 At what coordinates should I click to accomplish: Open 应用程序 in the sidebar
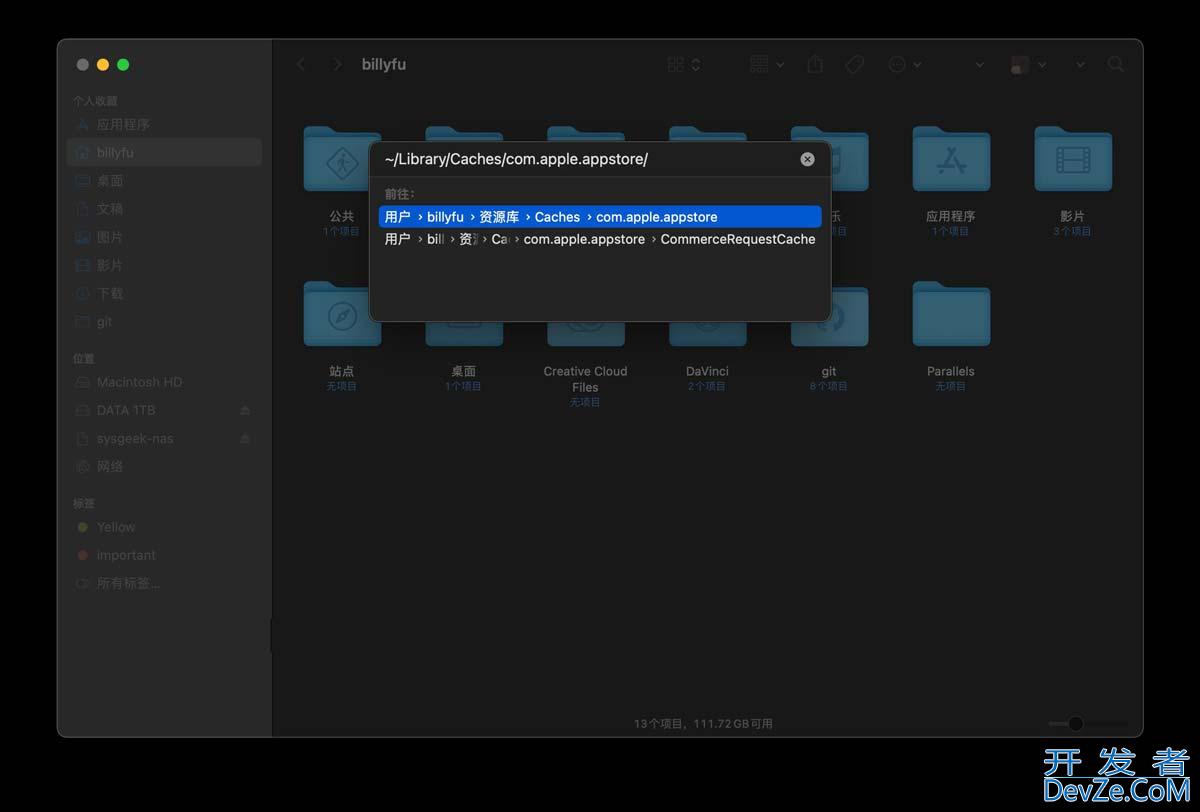pos(164,125)
